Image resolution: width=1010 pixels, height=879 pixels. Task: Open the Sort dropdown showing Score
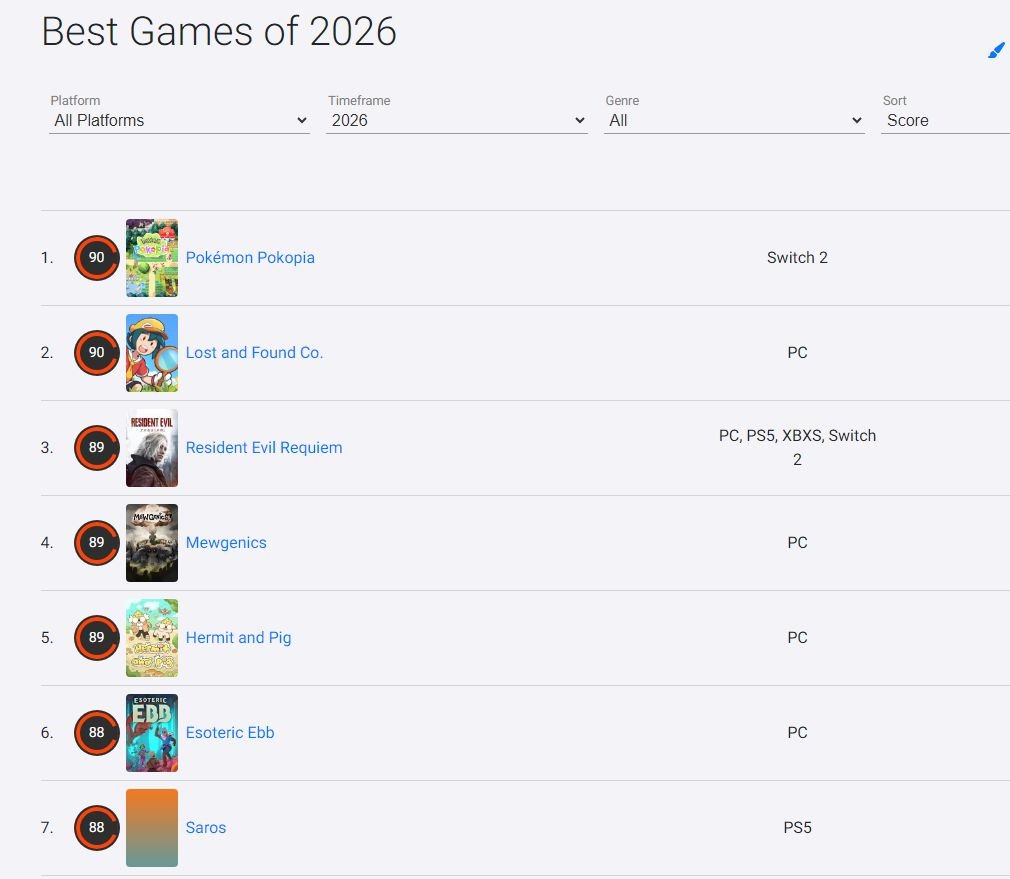click(946, 120)
